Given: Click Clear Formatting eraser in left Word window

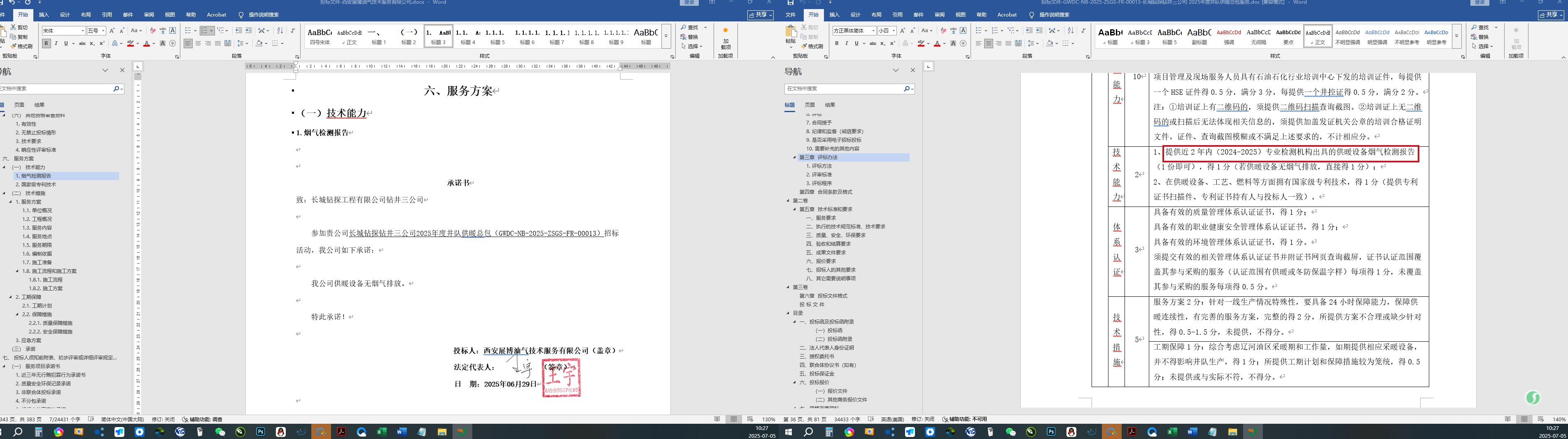Looking at the screenshot, I should 153,31.
